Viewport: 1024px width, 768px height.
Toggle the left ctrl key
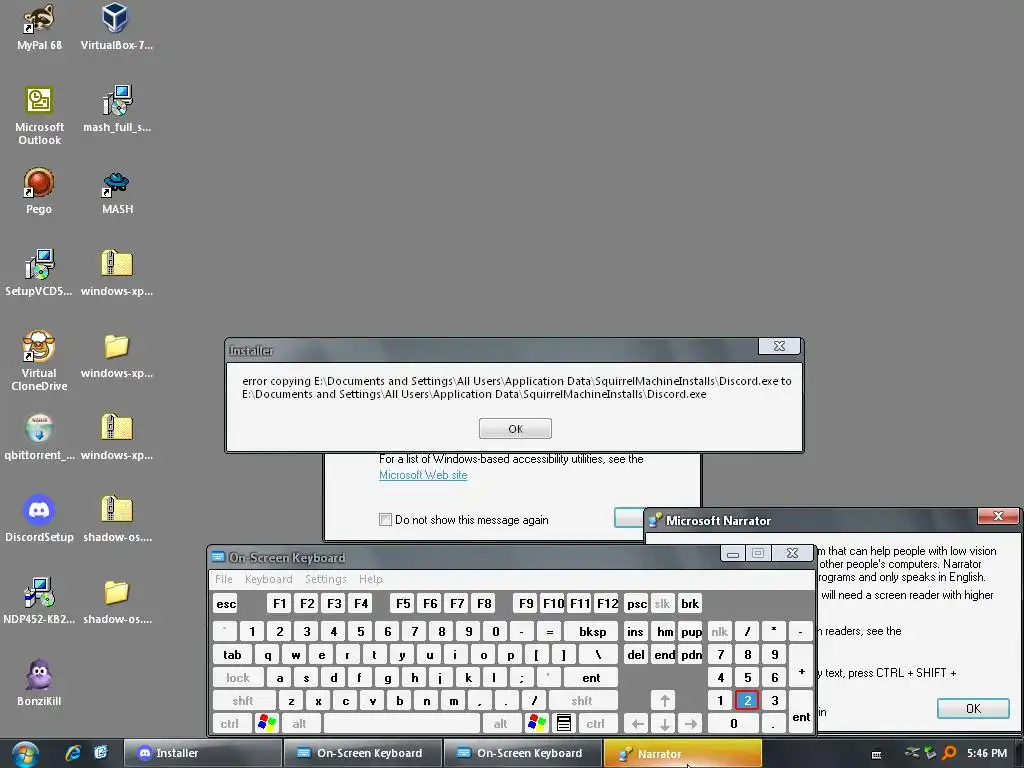230,724
